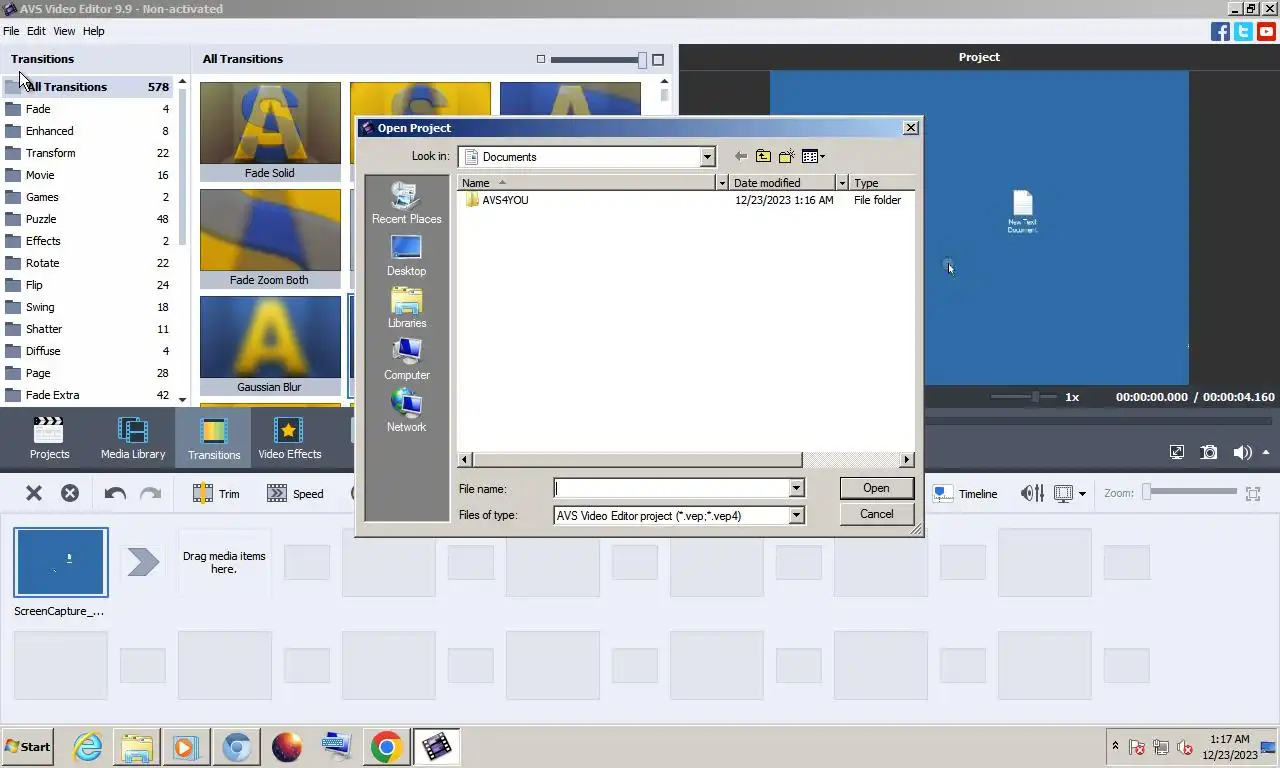The height and width of the screenshot is (768, 1280).
Task: Open the Help menu
Action: (x=93, y=31)
